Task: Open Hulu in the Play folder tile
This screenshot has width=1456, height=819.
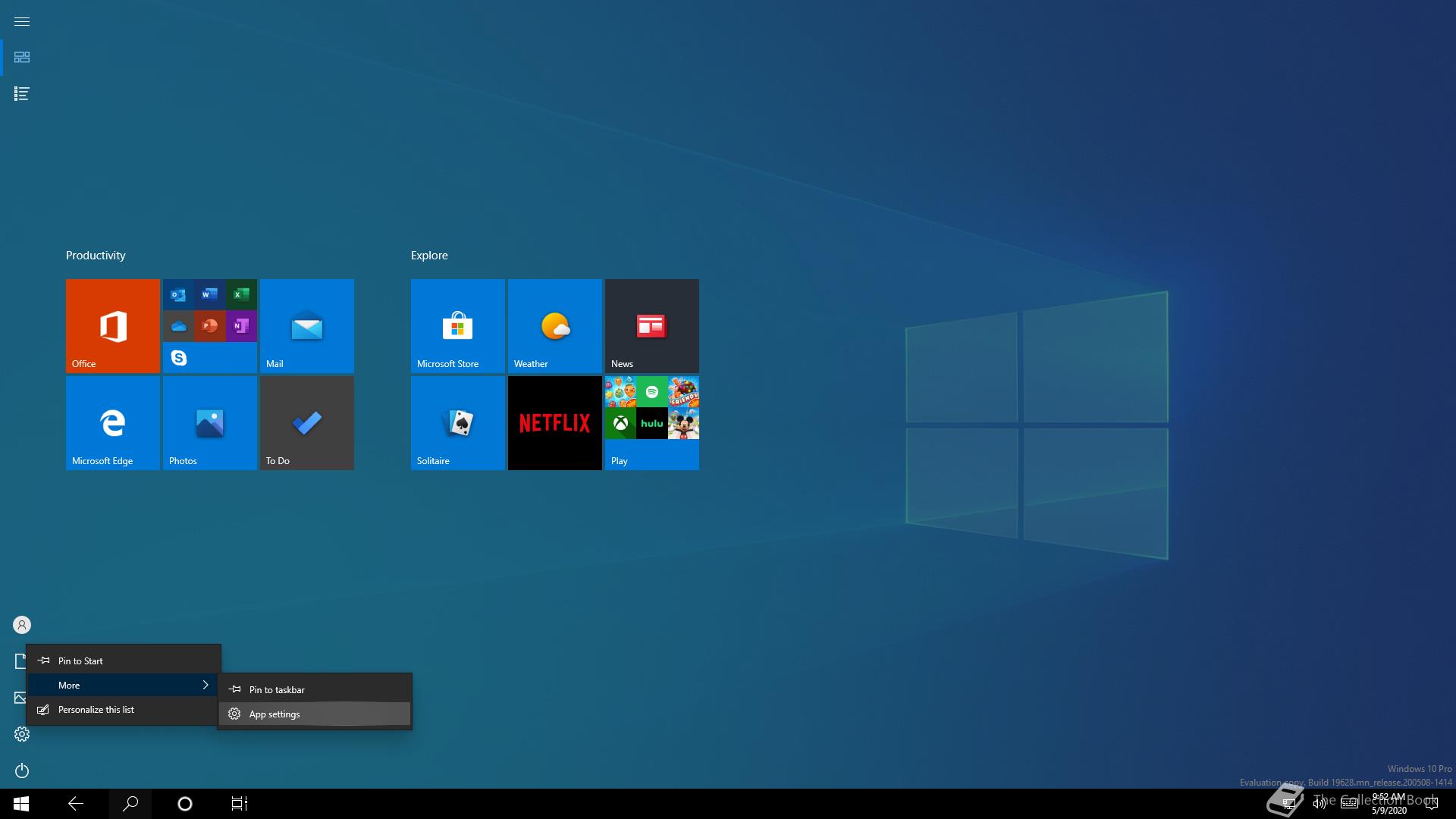Action: (652, 423)
